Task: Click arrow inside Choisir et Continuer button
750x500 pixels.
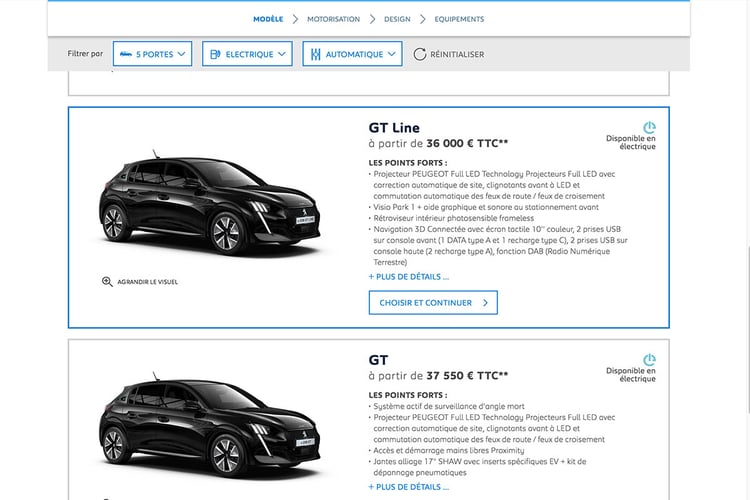Action: pyautogui.click(x=485, y=302)
